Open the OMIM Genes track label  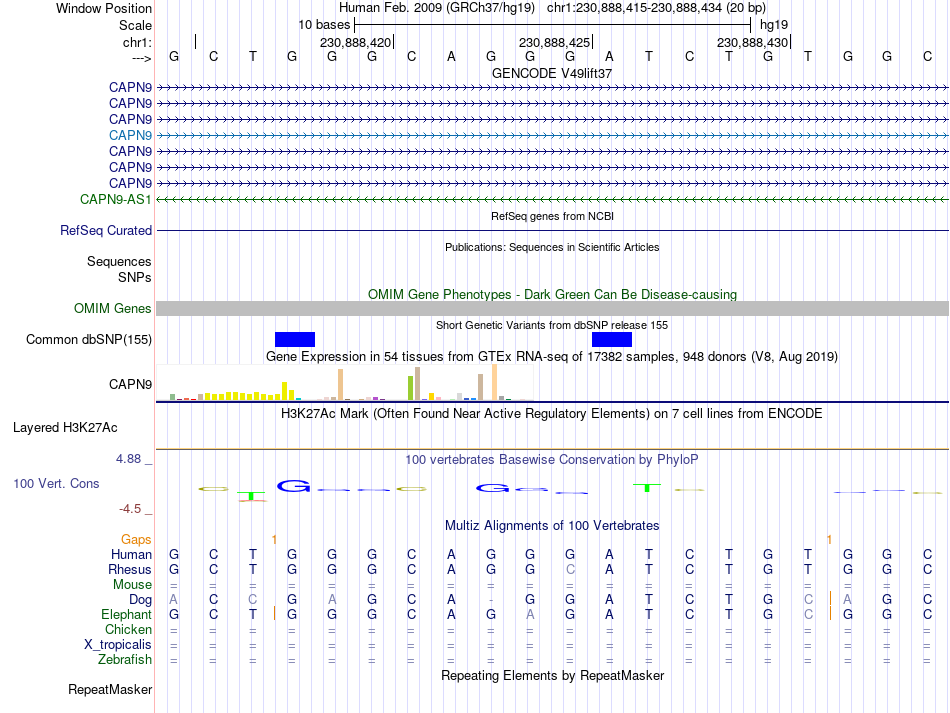click(x=113, y=308)
